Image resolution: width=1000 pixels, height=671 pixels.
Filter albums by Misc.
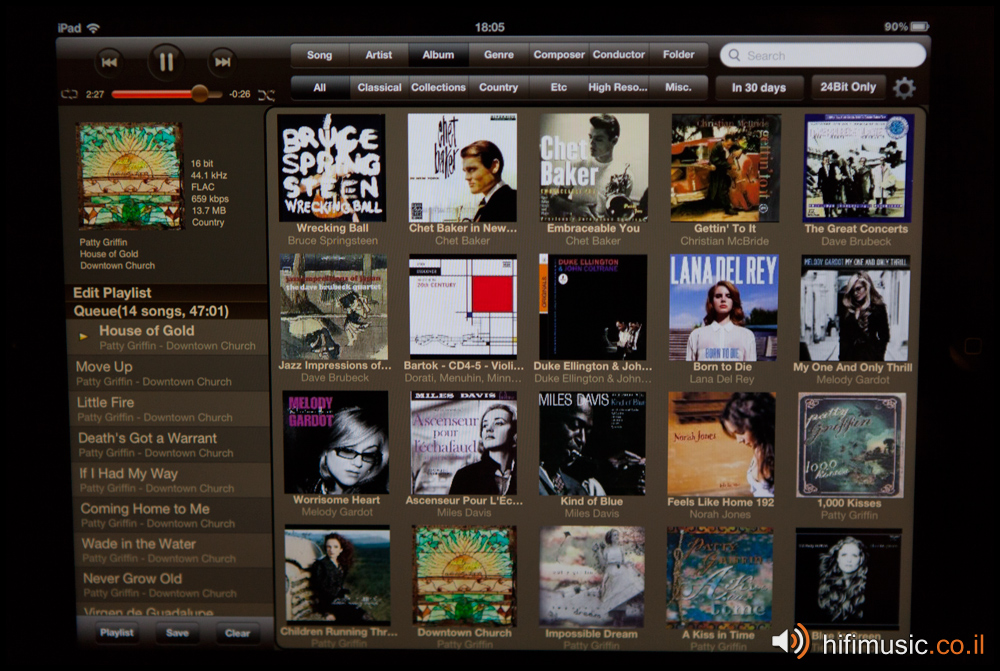[x=679, y=87]
